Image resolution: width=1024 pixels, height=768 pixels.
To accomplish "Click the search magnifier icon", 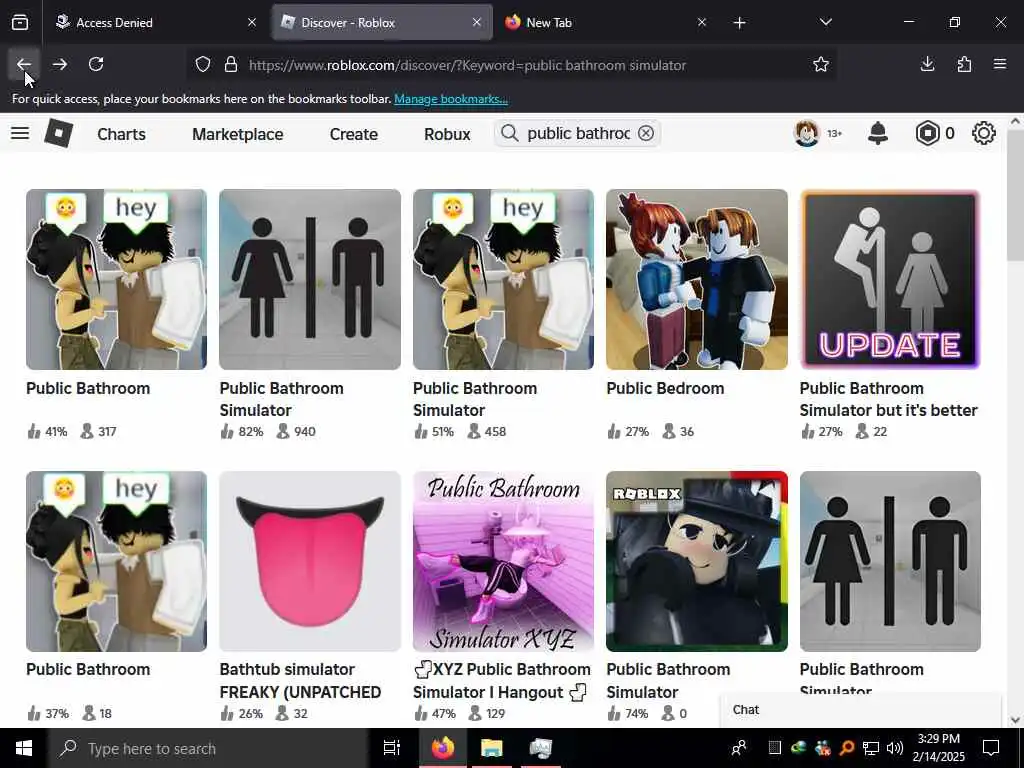I will tap(509, 133).
